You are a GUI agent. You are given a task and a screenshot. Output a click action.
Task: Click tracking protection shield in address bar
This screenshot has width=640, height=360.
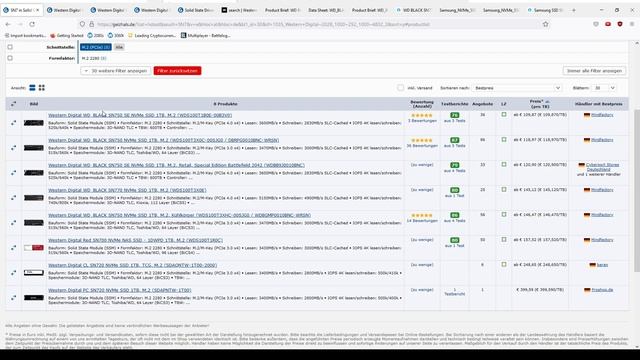[82, 24]
